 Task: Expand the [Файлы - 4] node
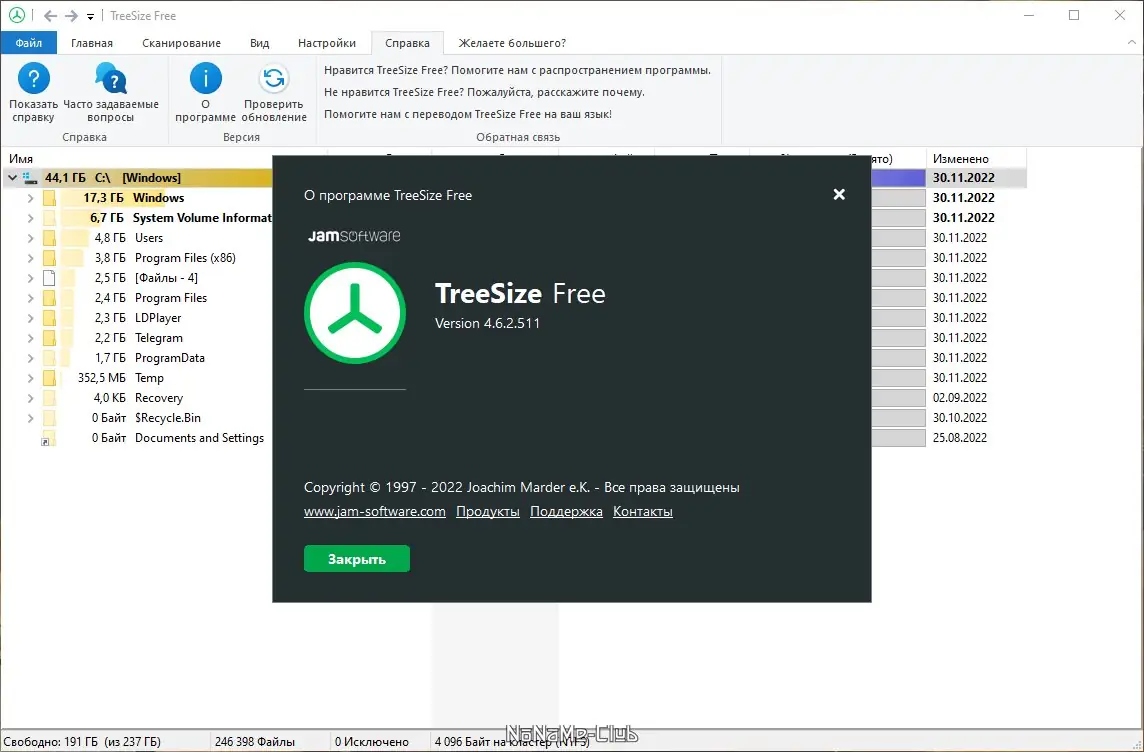point(31,278)
